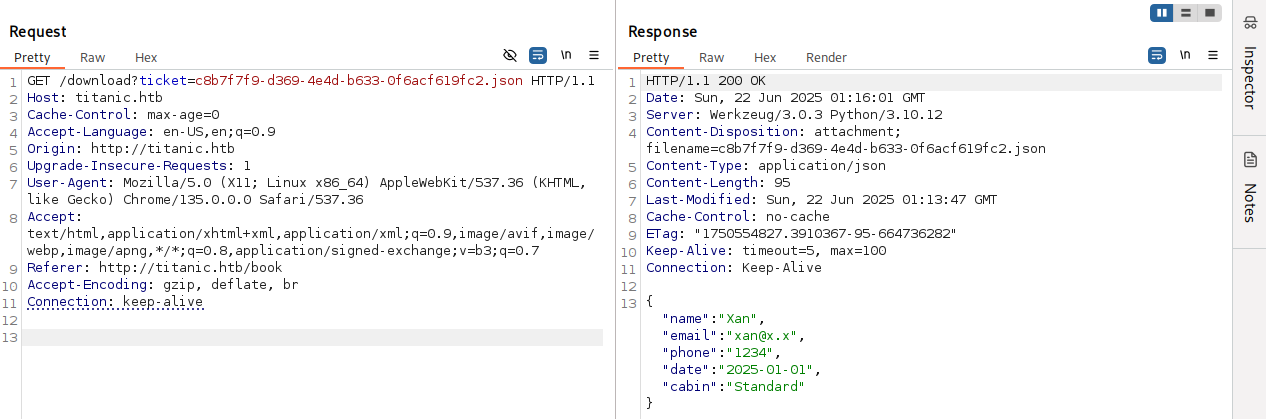Open Response panel hamburger options menu
This screenshot has width=1266, height=419.
(x=1213, y=55)
